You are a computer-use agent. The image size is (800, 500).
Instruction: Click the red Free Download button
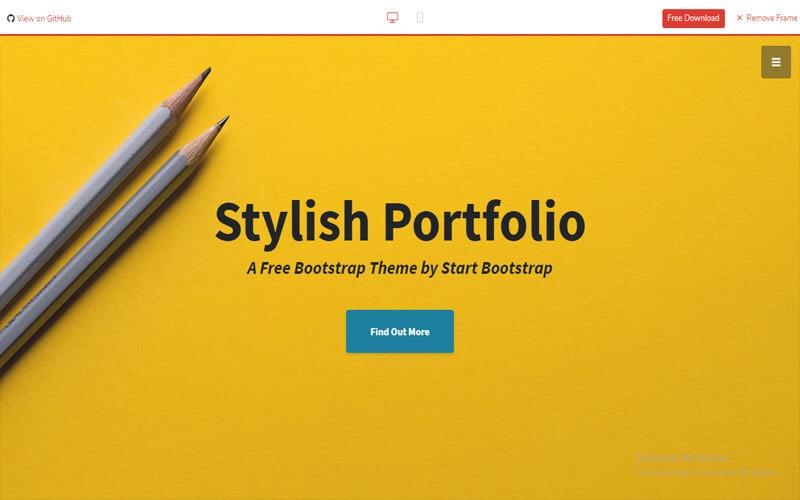693,18
